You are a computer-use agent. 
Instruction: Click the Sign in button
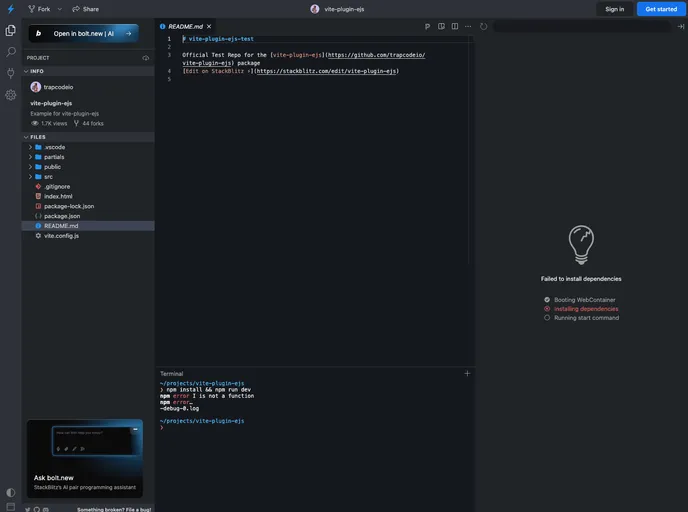[614, 9]
